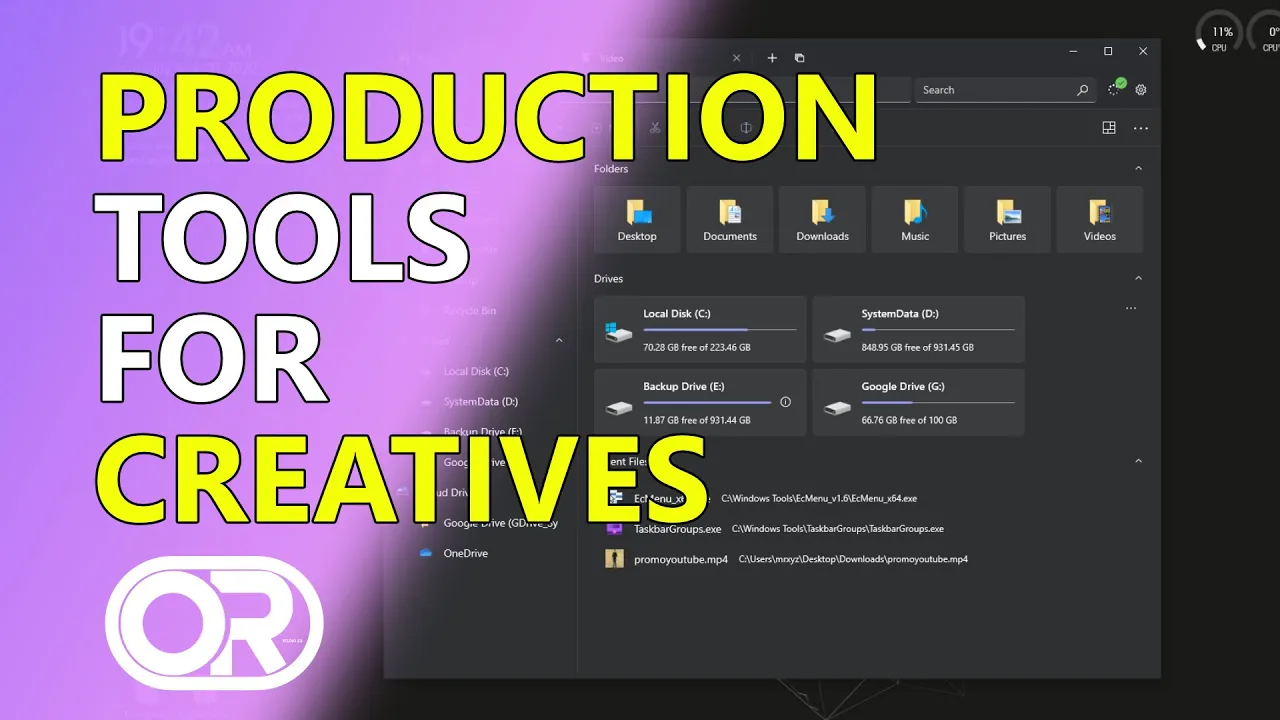This screenshot has height=720, width=1280.
Task: Open the Backup Drive (E:) card
Action: coord(700,402)
